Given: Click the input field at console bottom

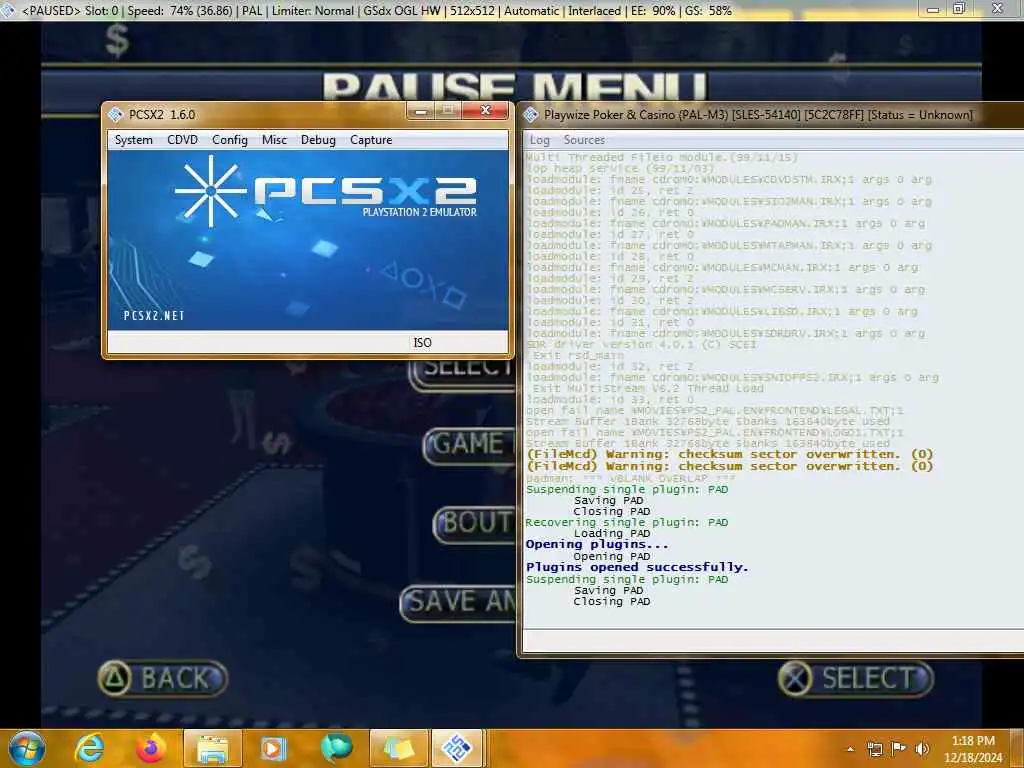Looking at the screenshot, I should [773, 641].
